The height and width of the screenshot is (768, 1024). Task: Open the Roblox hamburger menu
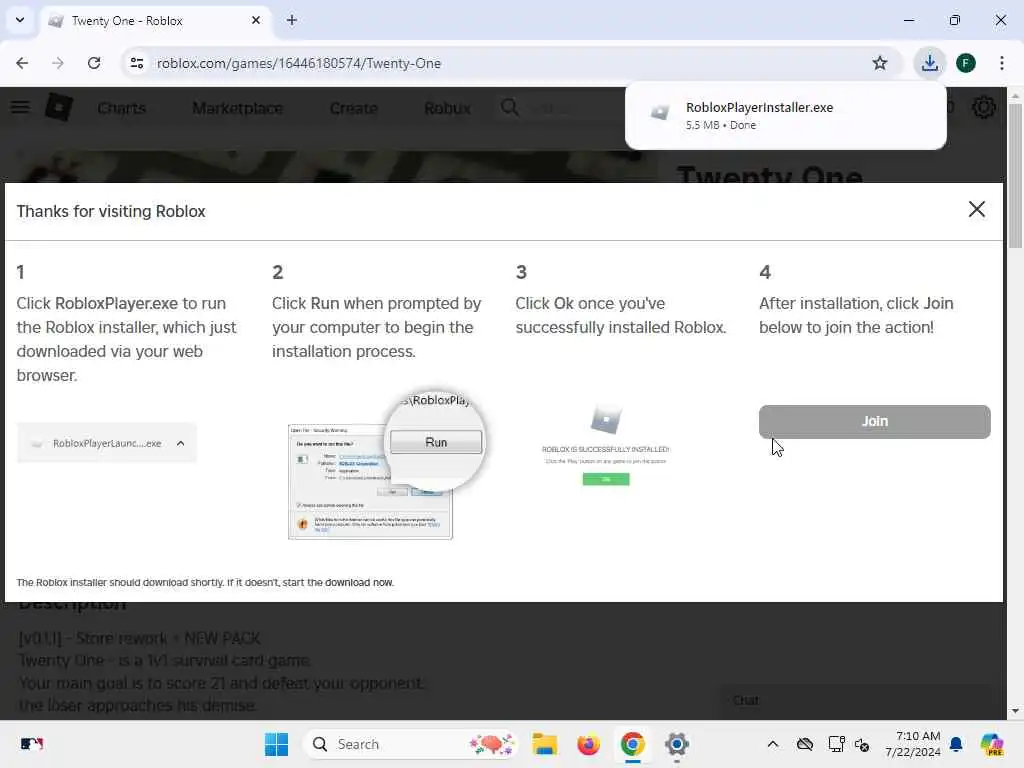point(20,106)
